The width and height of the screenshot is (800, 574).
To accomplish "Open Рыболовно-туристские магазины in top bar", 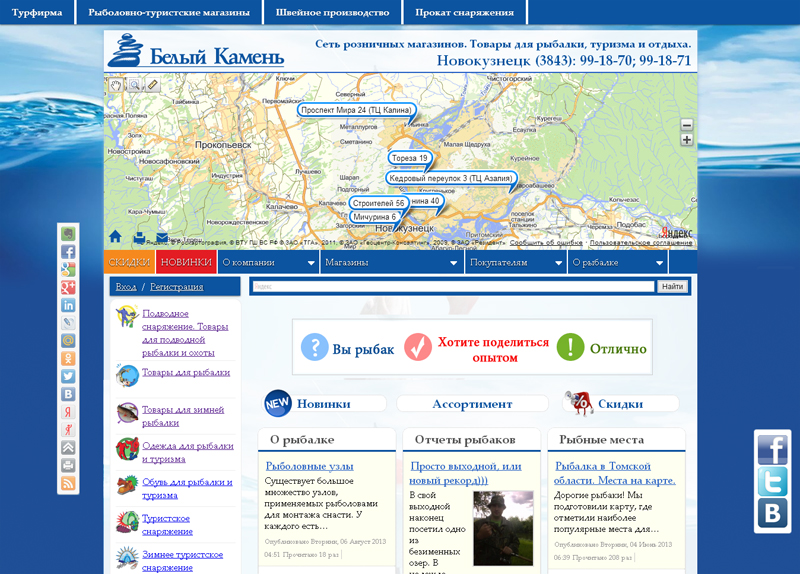I will (169, 12).
